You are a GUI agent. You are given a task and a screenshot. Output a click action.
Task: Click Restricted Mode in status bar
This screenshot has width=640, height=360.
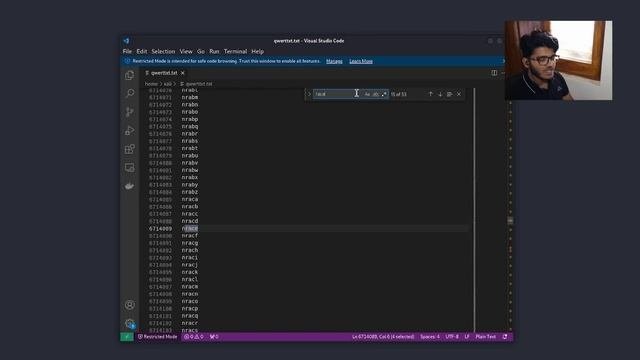click(x=158, y=337)
